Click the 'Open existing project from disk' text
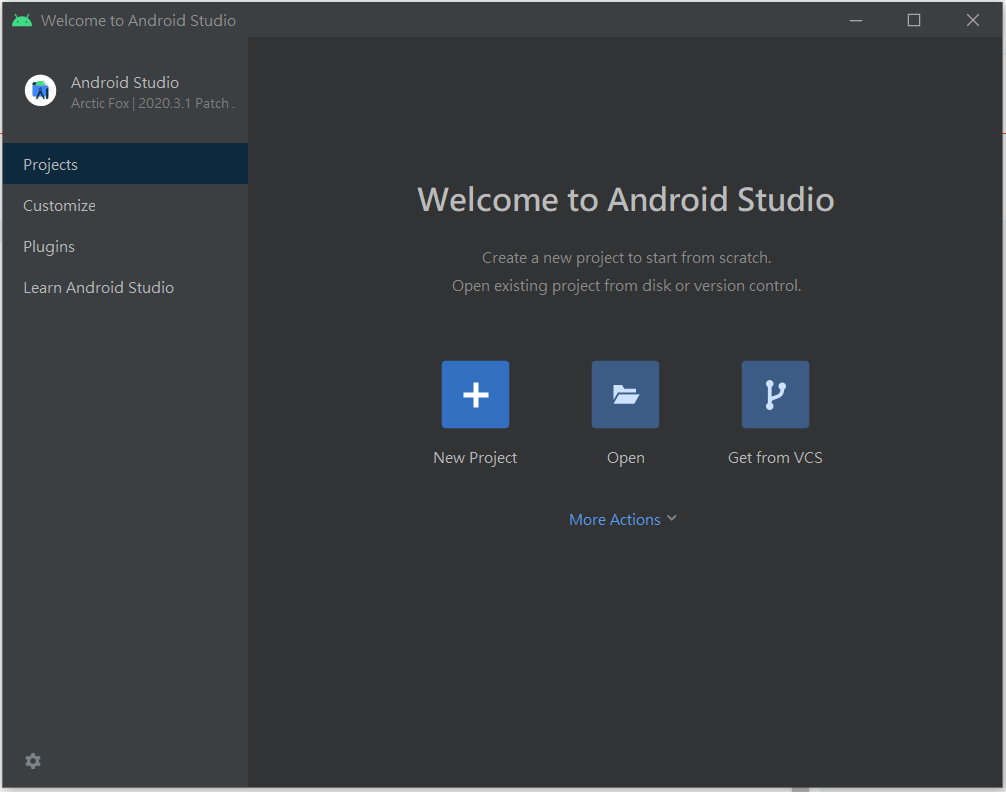 coord(626,286)
